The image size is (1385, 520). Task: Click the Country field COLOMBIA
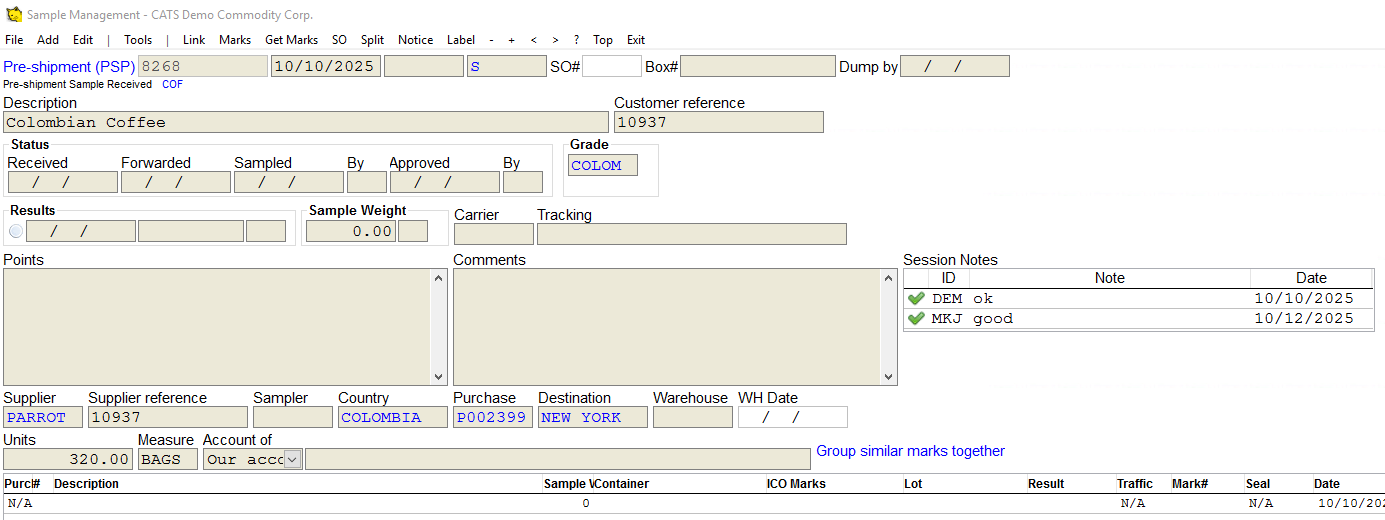pos(392,417)
